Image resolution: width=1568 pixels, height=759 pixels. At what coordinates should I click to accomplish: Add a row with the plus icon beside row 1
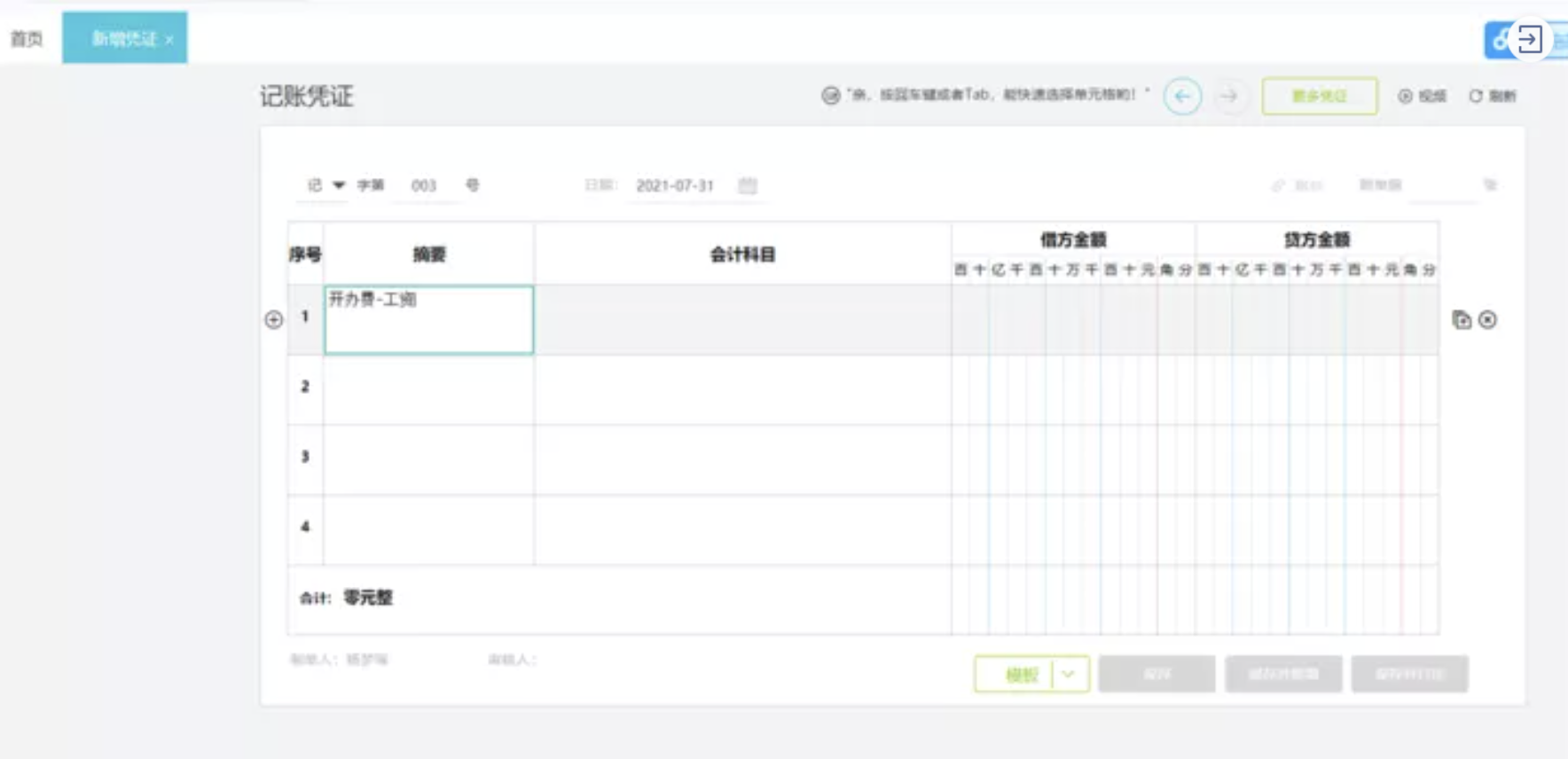(274, 319)
